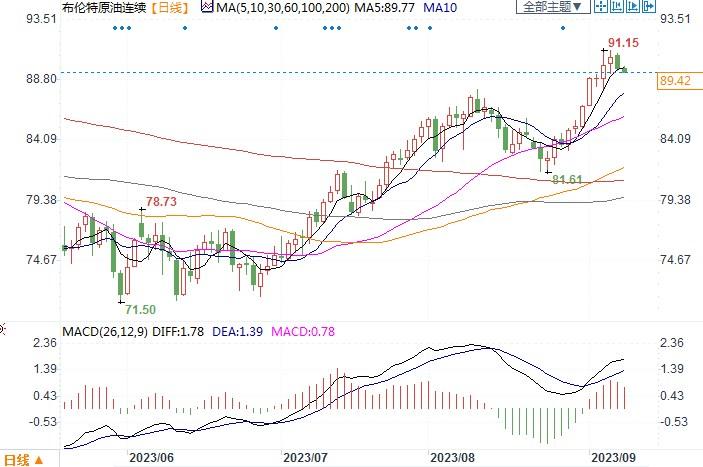Click the small icon left of the MACD label

[3, 328]
